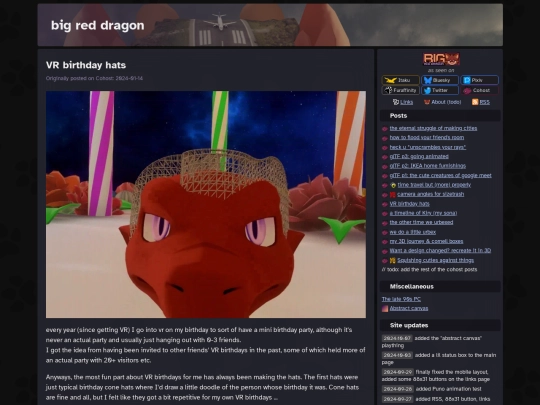Viewport: 540px width, 405px height.
Task: Click the 2024-09-29 update date badge
Action: tap(397, 372)
